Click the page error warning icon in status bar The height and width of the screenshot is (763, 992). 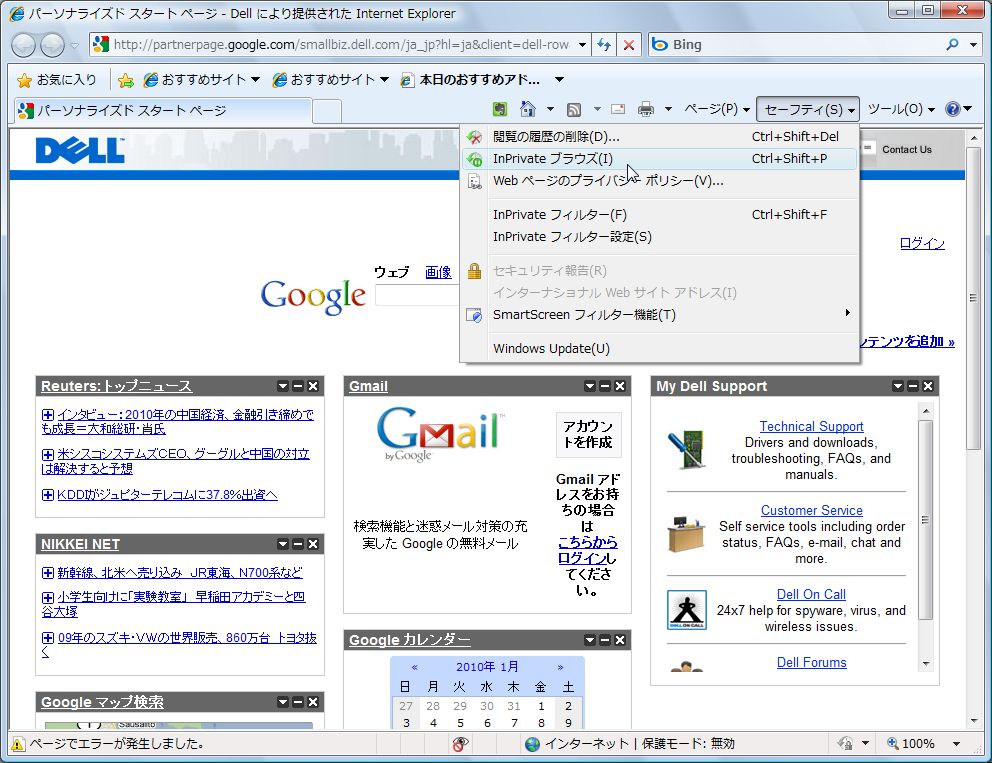click(x=18, y=744)
